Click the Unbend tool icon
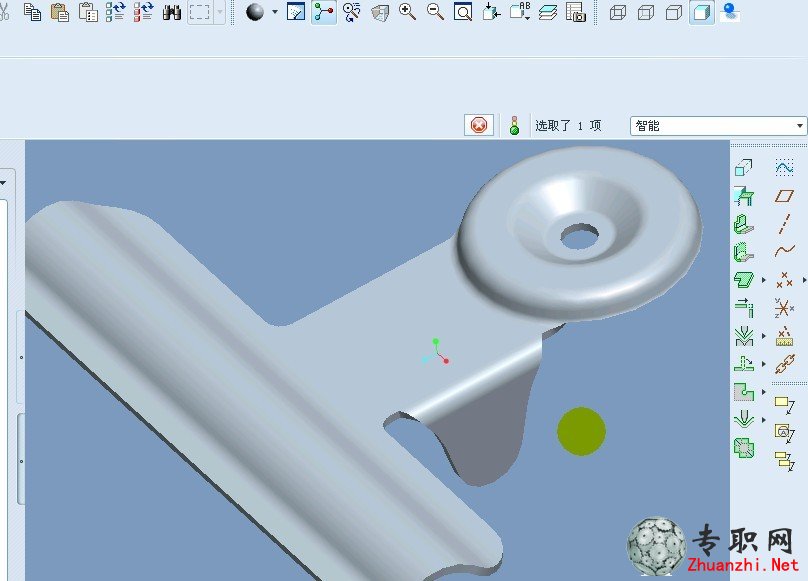Viewport: 808px width, 581px height. click(x=744, y=363)
